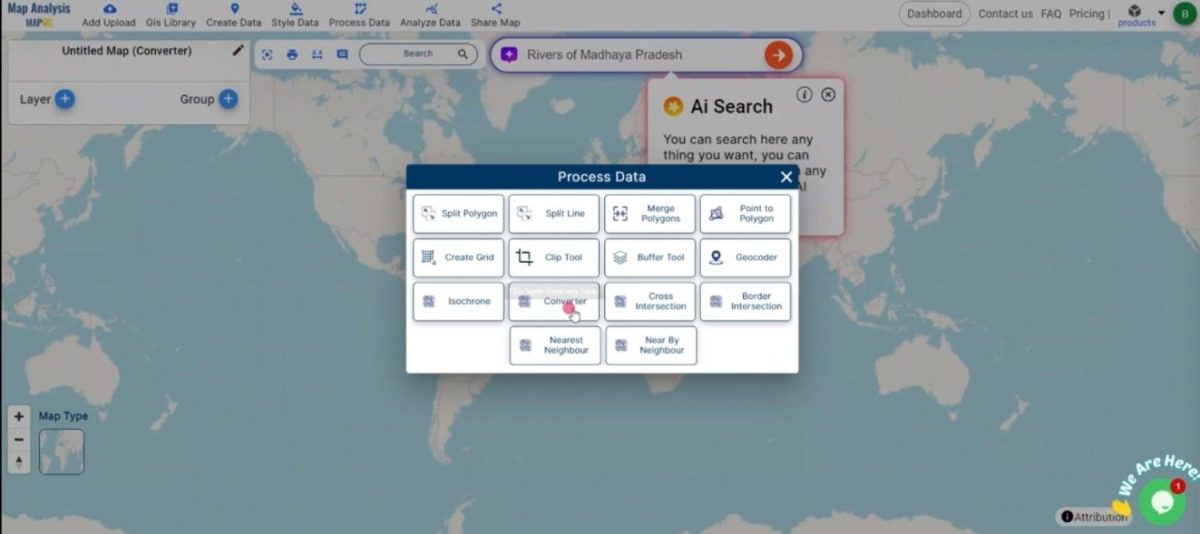The width and height of the screenshot is (1200, 534).
Task: Zoom in the map
Action: point(19,417)
